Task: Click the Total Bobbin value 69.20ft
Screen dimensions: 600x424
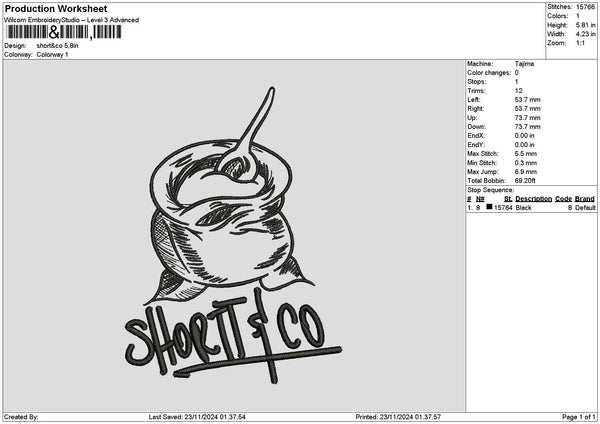Action: pos(527,180)
